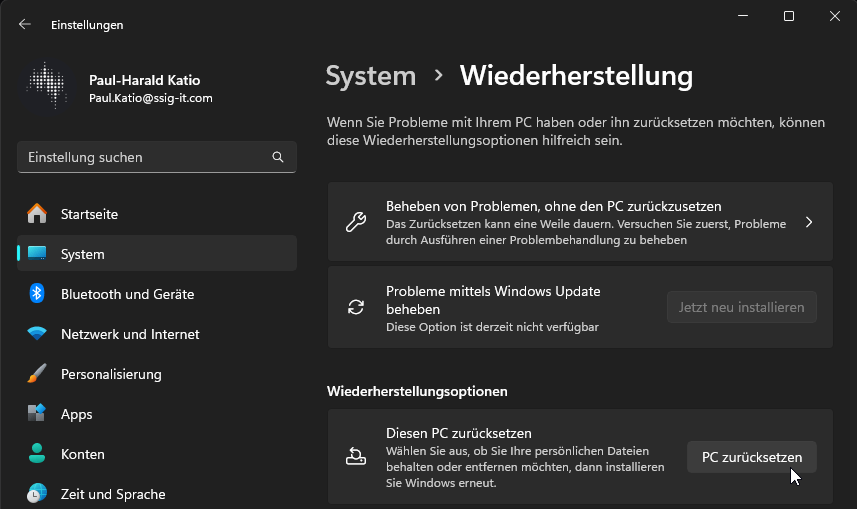Click the reset PC icon
Screen dimensions: 857x509
coord(356,457)
